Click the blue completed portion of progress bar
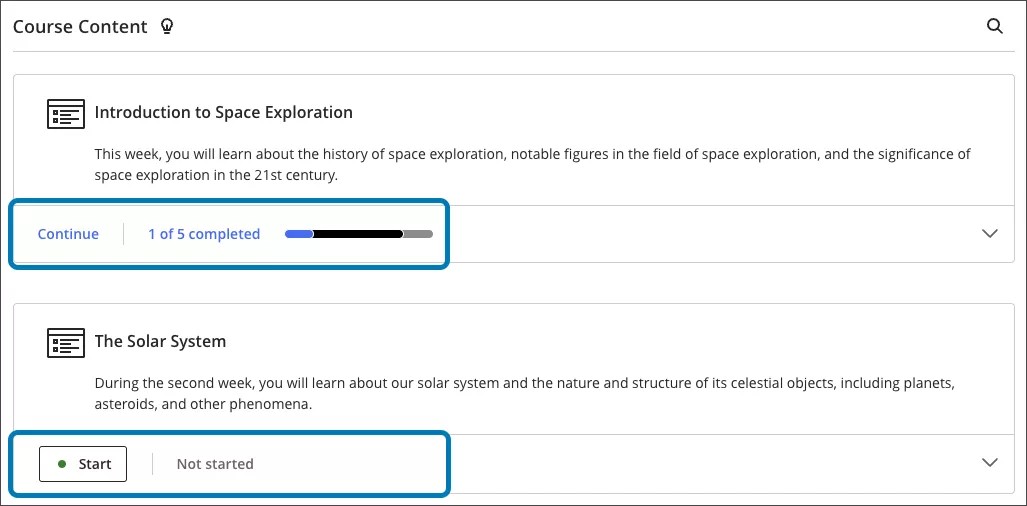 (298, 234)
